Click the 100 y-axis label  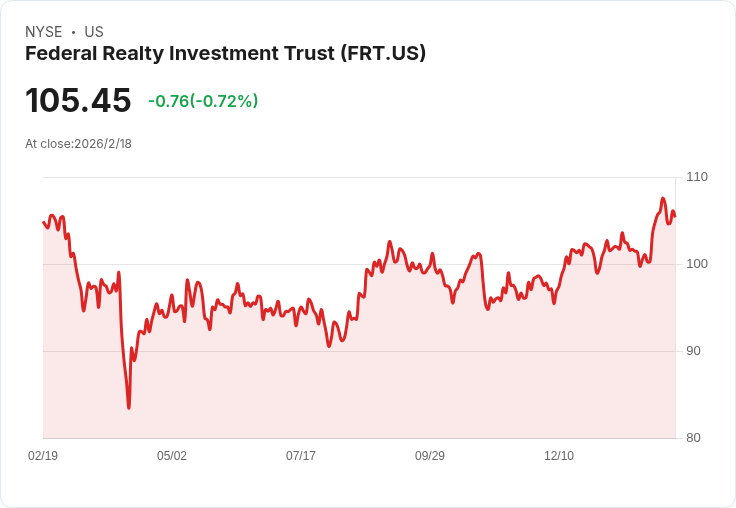(697, 264)
